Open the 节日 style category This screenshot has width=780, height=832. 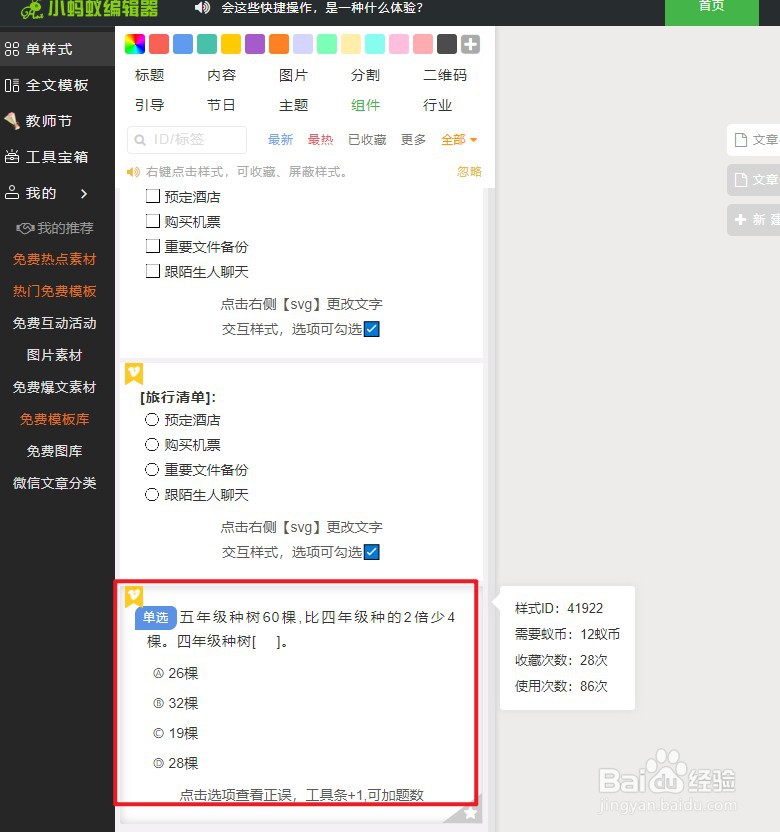point(221,105)
